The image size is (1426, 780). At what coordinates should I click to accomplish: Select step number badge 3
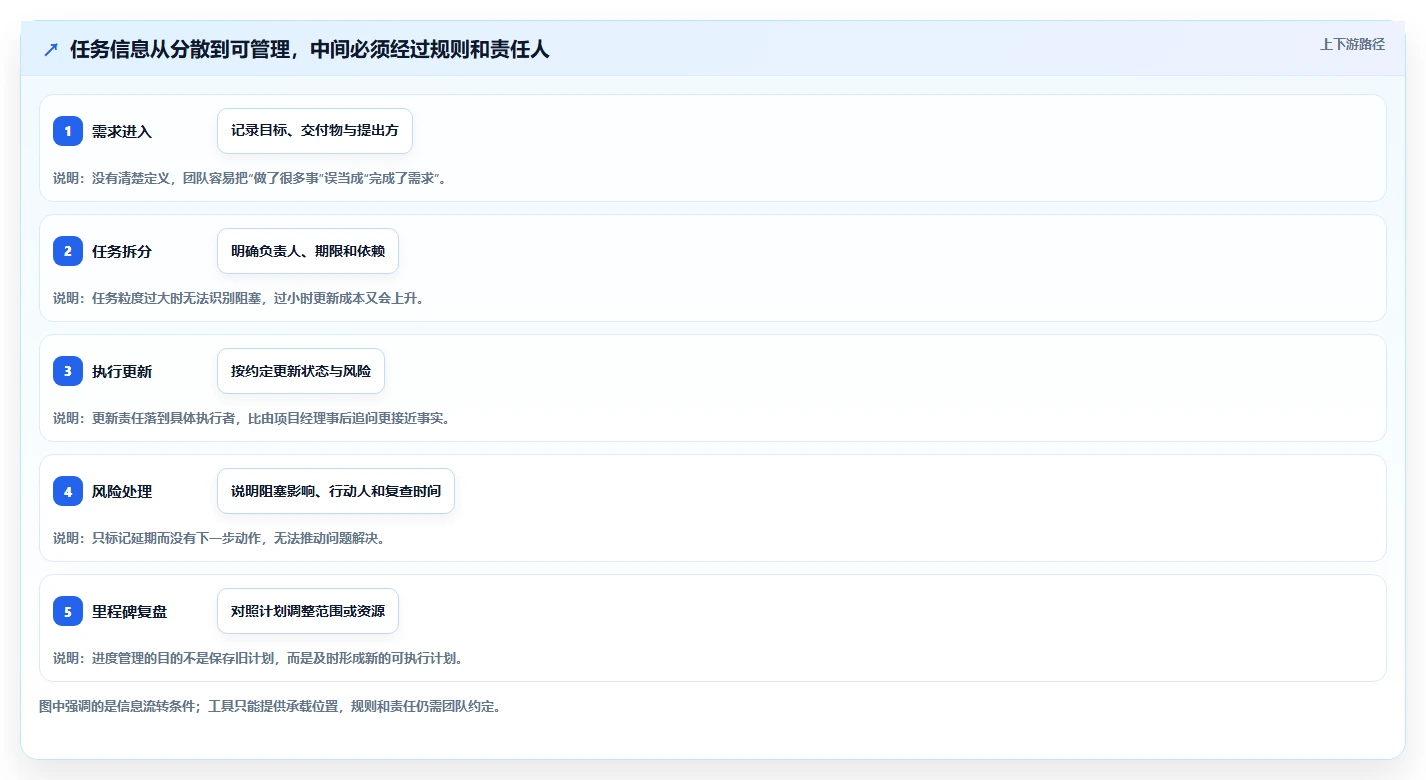coord(68,371)
